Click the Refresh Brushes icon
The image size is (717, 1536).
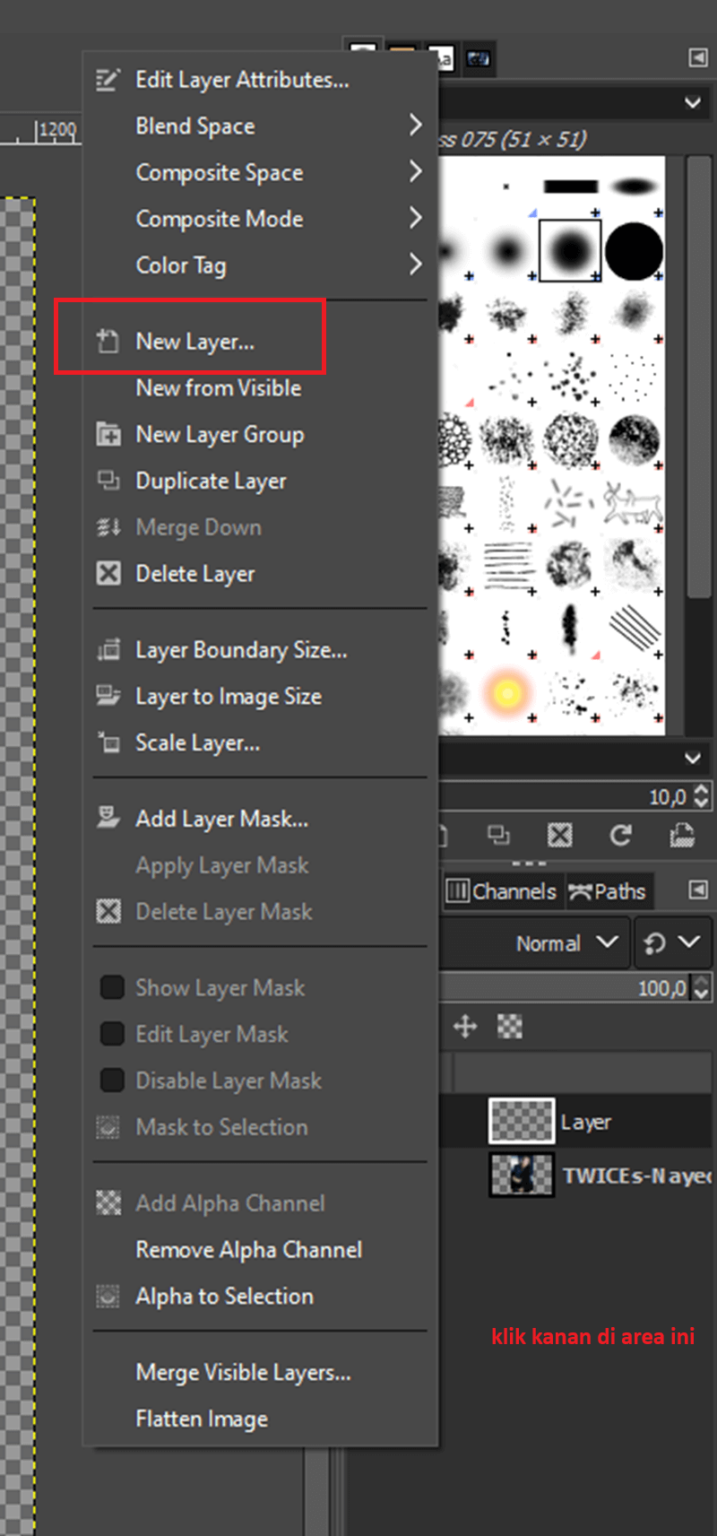point(618,835)
